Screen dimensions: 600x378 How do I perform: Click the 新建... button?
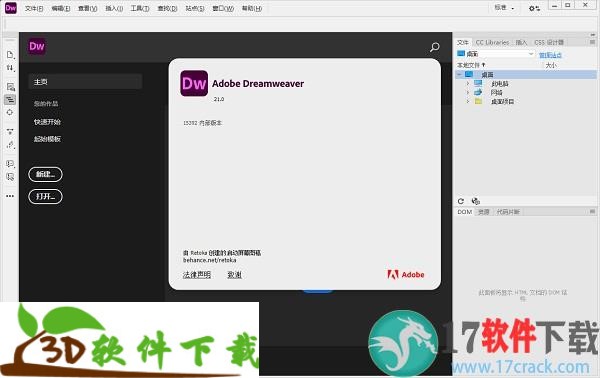[x=46, y=174]
